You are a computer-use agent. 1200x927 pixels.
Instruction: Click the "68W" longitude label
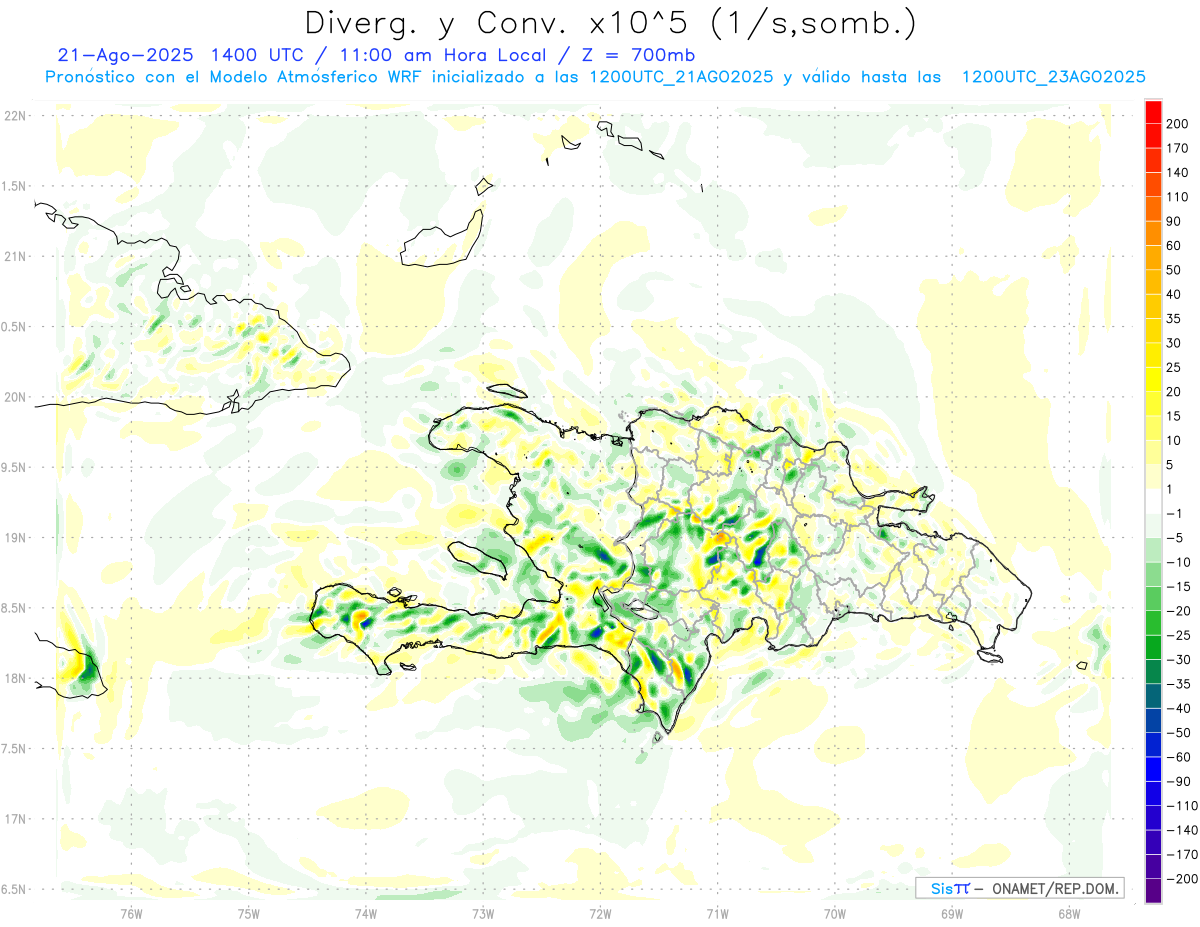coord(1068,913)
